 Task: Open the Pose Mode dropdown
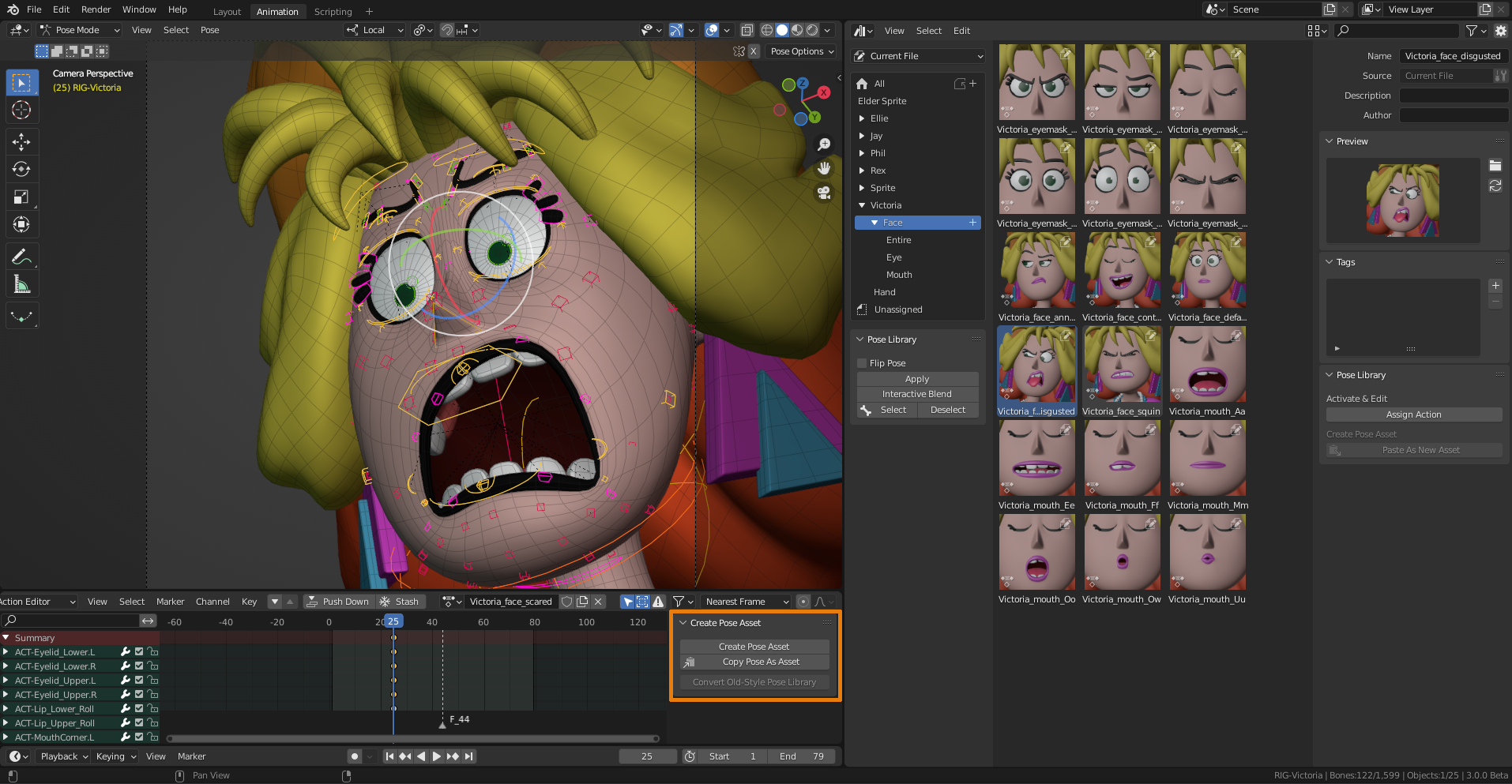[79, 29]
